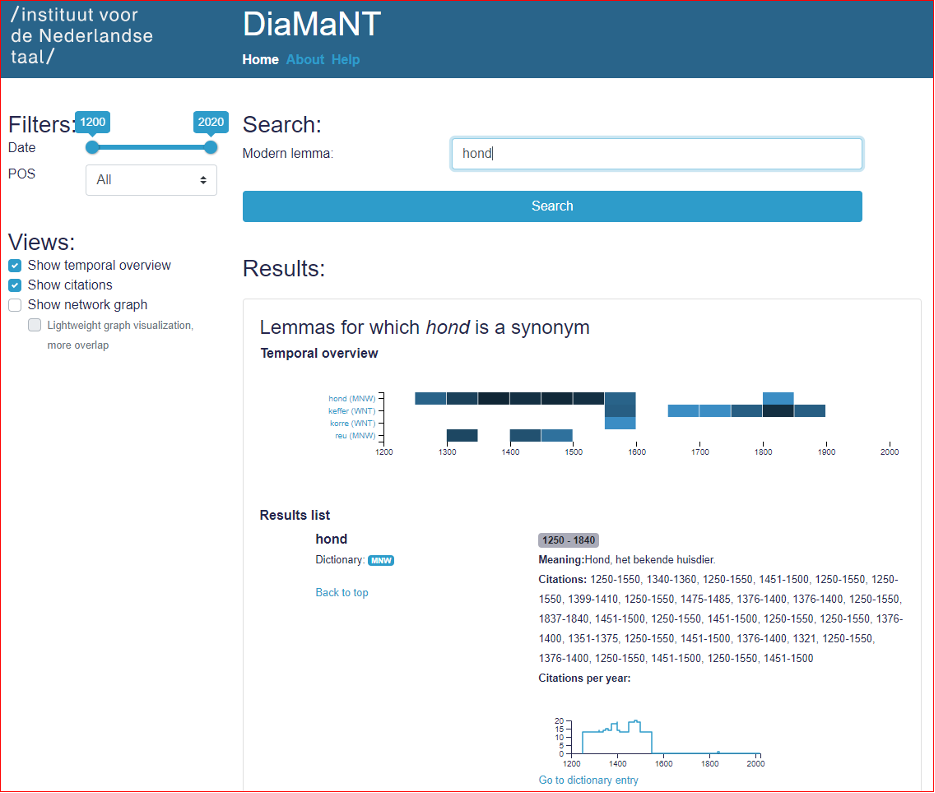Uncheck Show citations checkbox
The width and height of the screenshot is (935, 793).
tap(15, 285)
